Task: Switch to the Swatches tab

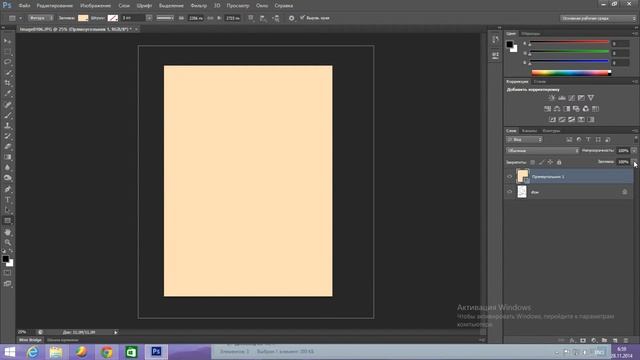Action: click(x=531, y=33)
